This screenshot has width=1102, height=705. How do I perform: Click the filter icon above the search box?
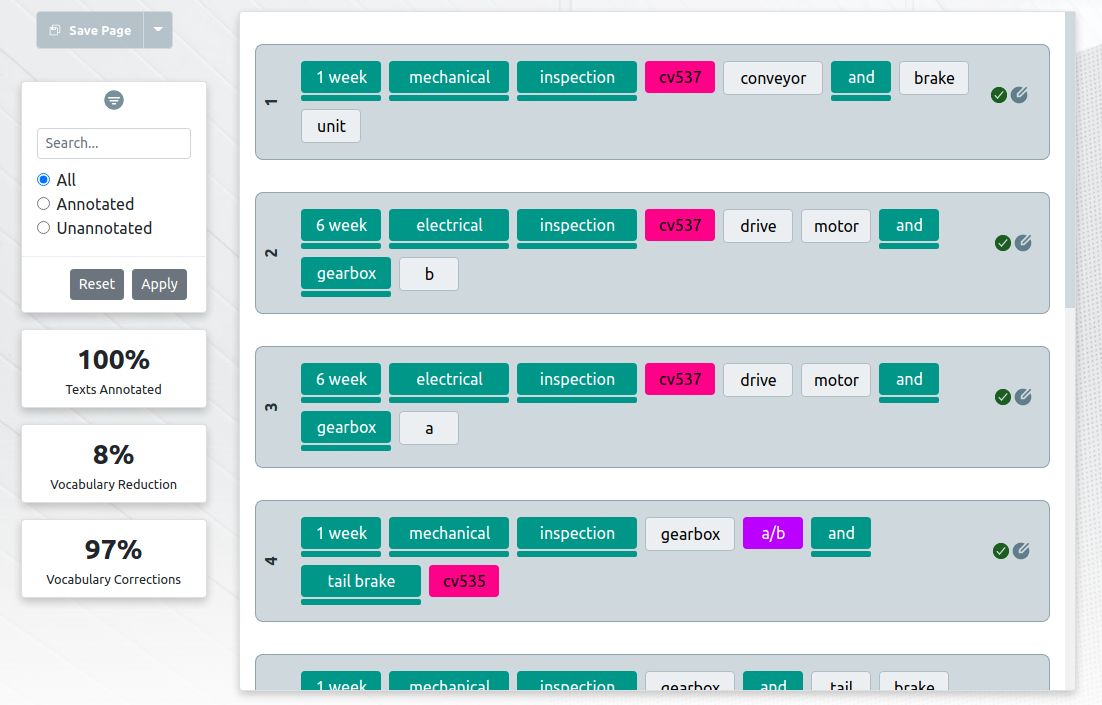(x=114, y=100)
